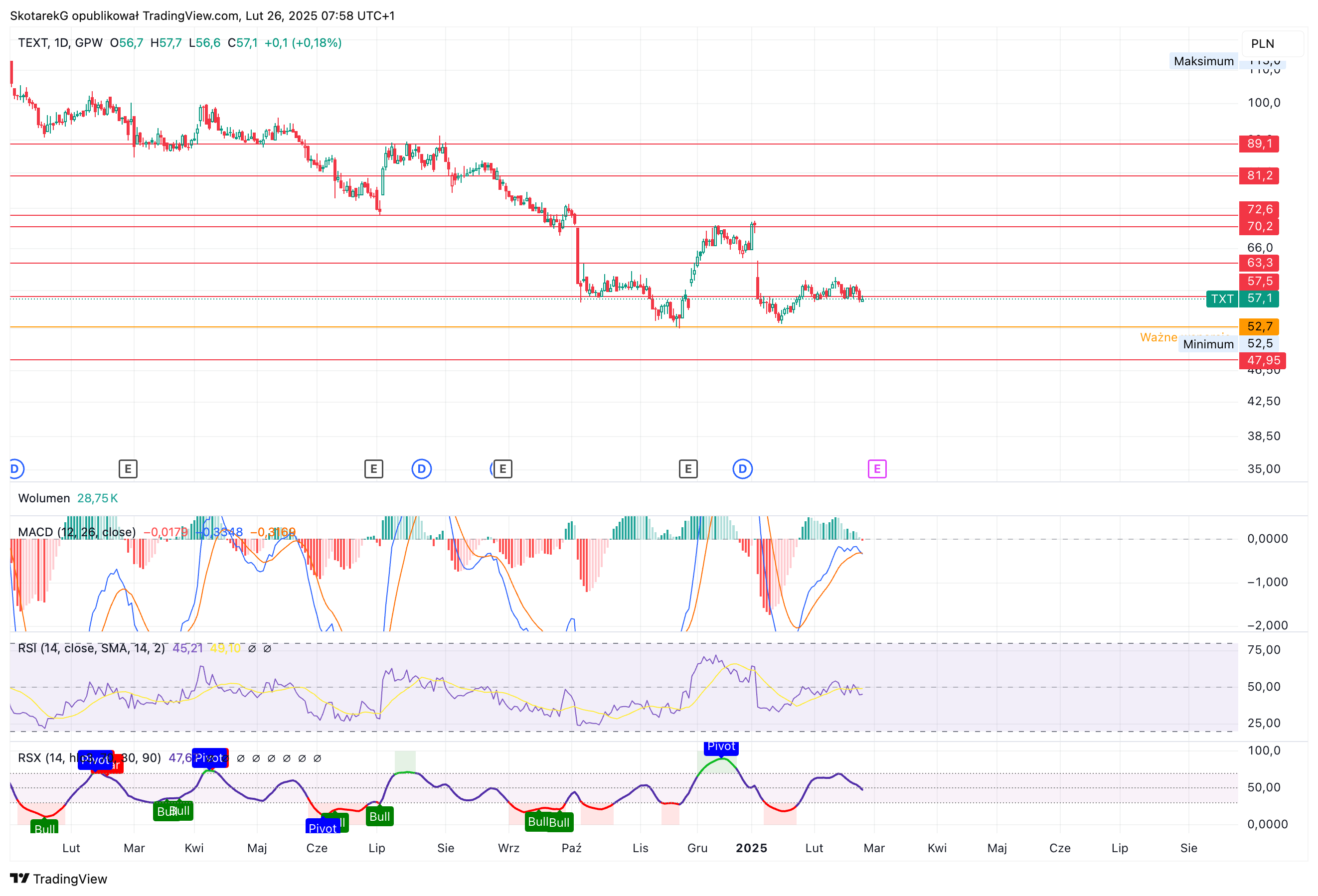Click the green TXT 57,1 current price label
1318x896 pixels.
pos(1242,299)
